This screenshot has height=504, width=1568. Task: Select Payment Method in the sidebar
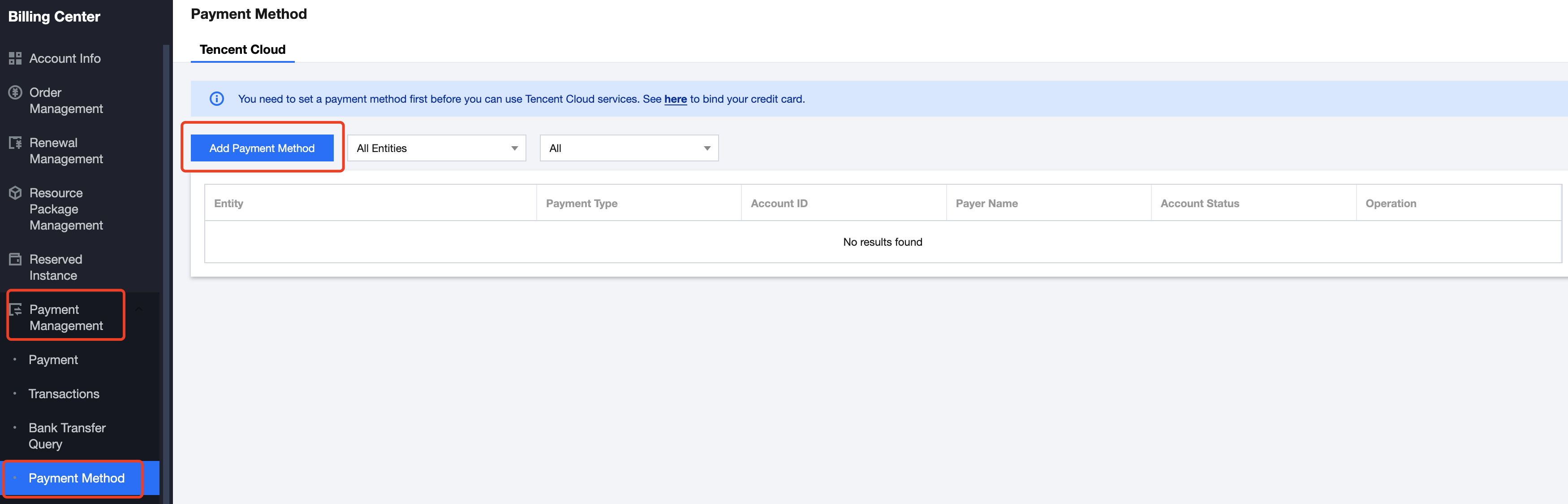coord(77,478)
